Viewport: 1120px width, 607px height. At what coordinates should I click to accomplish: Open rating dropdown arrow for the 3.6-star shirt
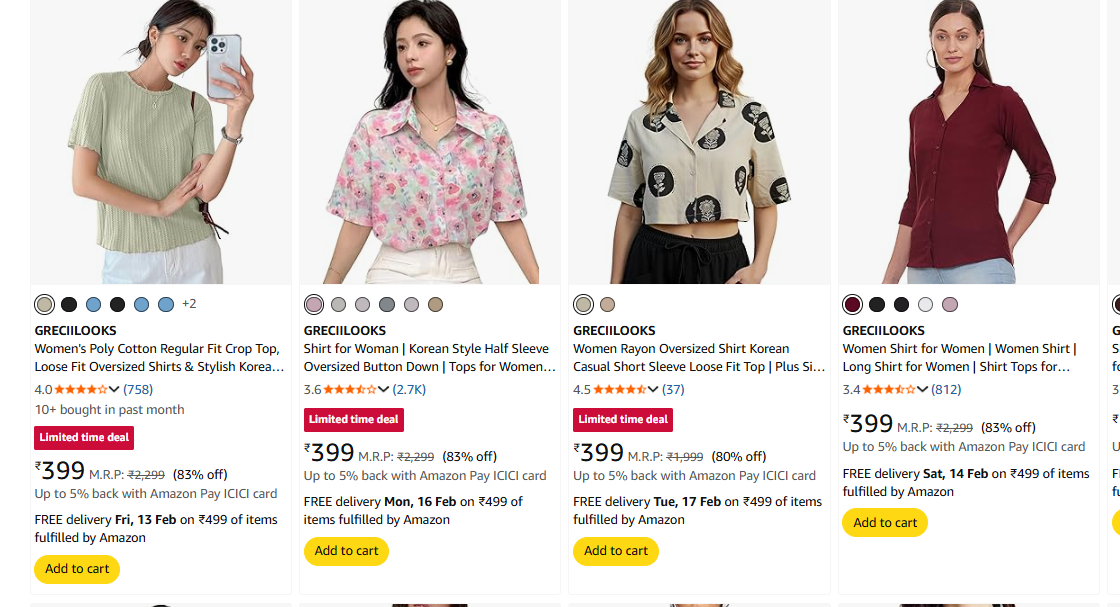click(383, 389)
